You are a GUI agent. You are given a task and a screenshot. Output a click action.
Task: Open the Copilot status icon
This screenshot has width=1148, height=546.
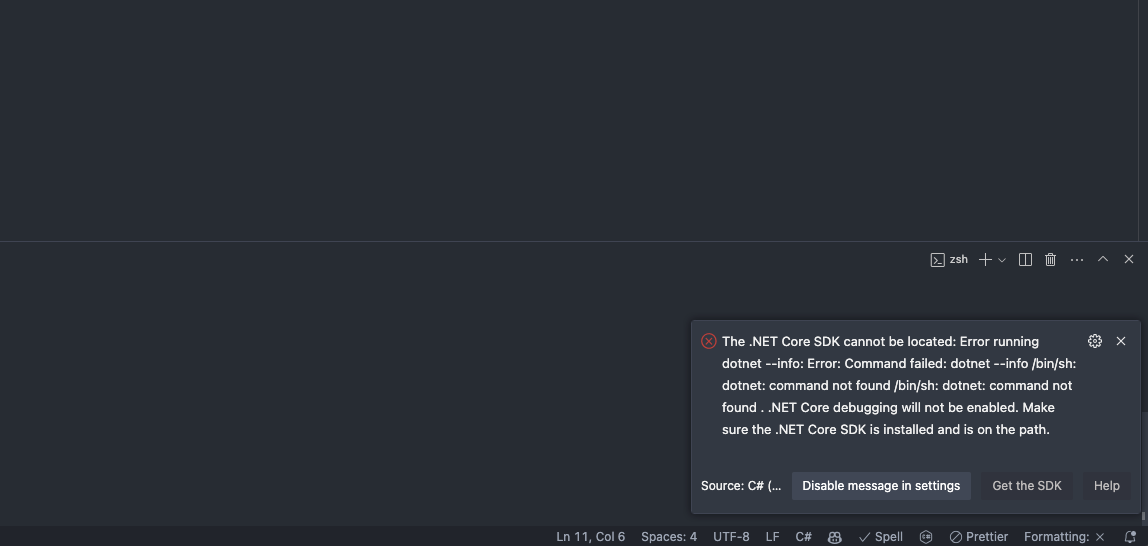tap(835, 537)
